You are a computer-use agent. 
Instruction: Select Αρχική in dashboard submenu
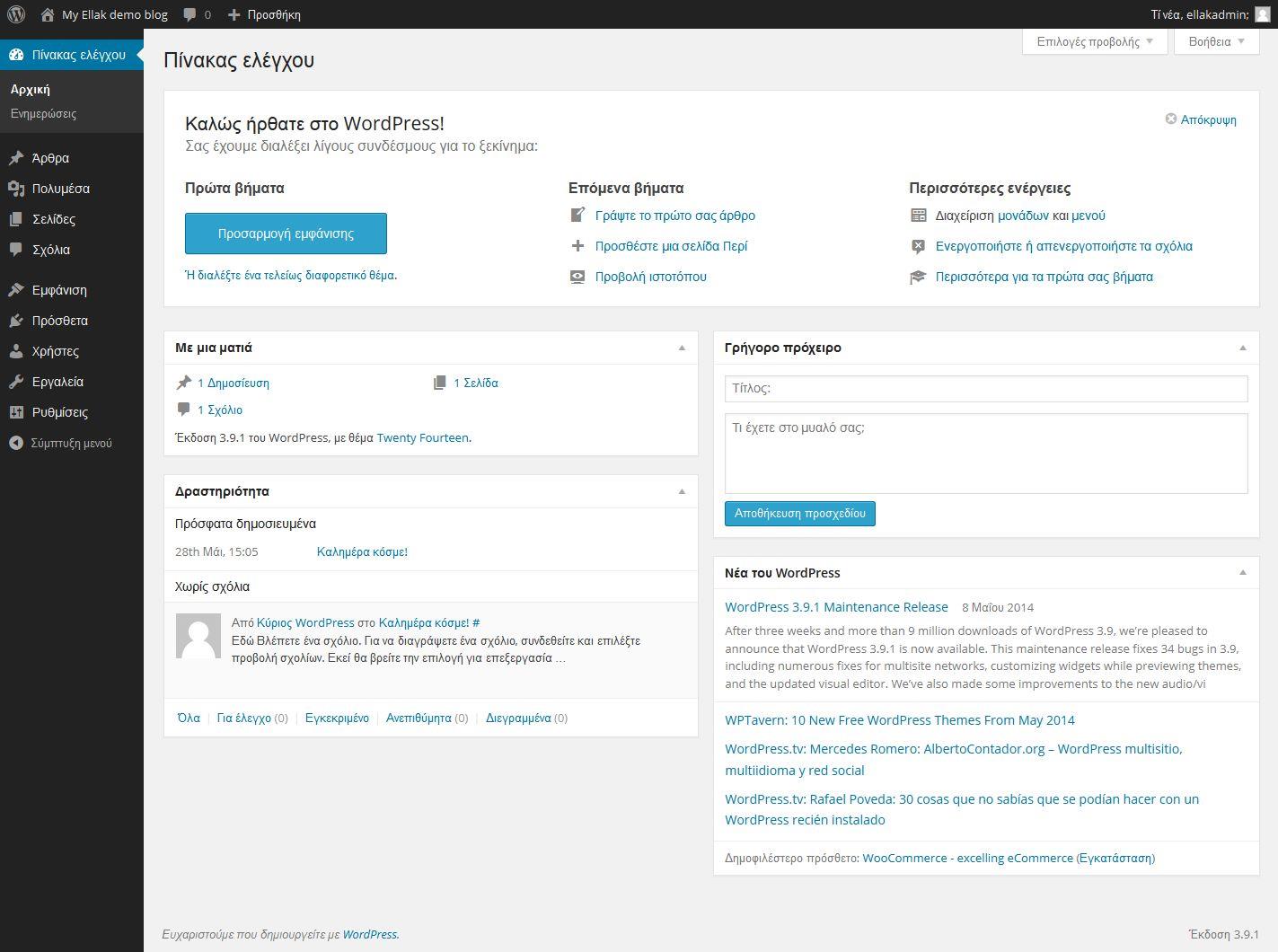31,90
